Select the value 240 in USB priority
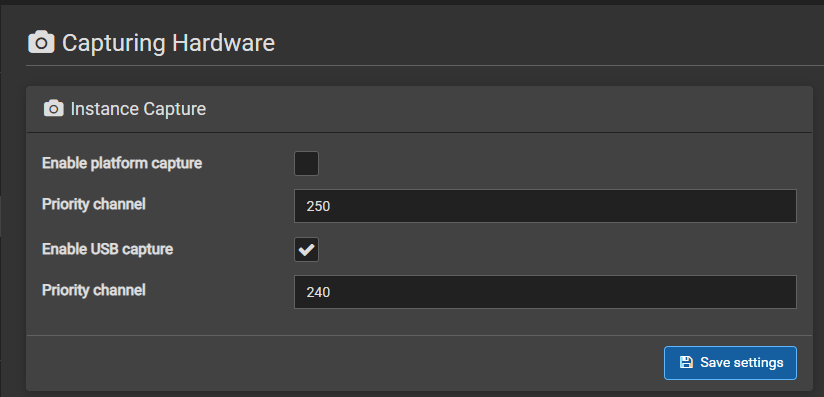The image size is (824, 397). [318, 292]
